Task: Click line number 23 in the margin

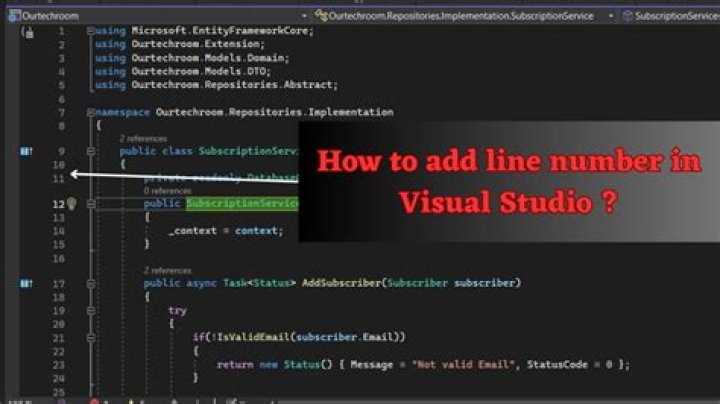Action: [x=58, y=364]
